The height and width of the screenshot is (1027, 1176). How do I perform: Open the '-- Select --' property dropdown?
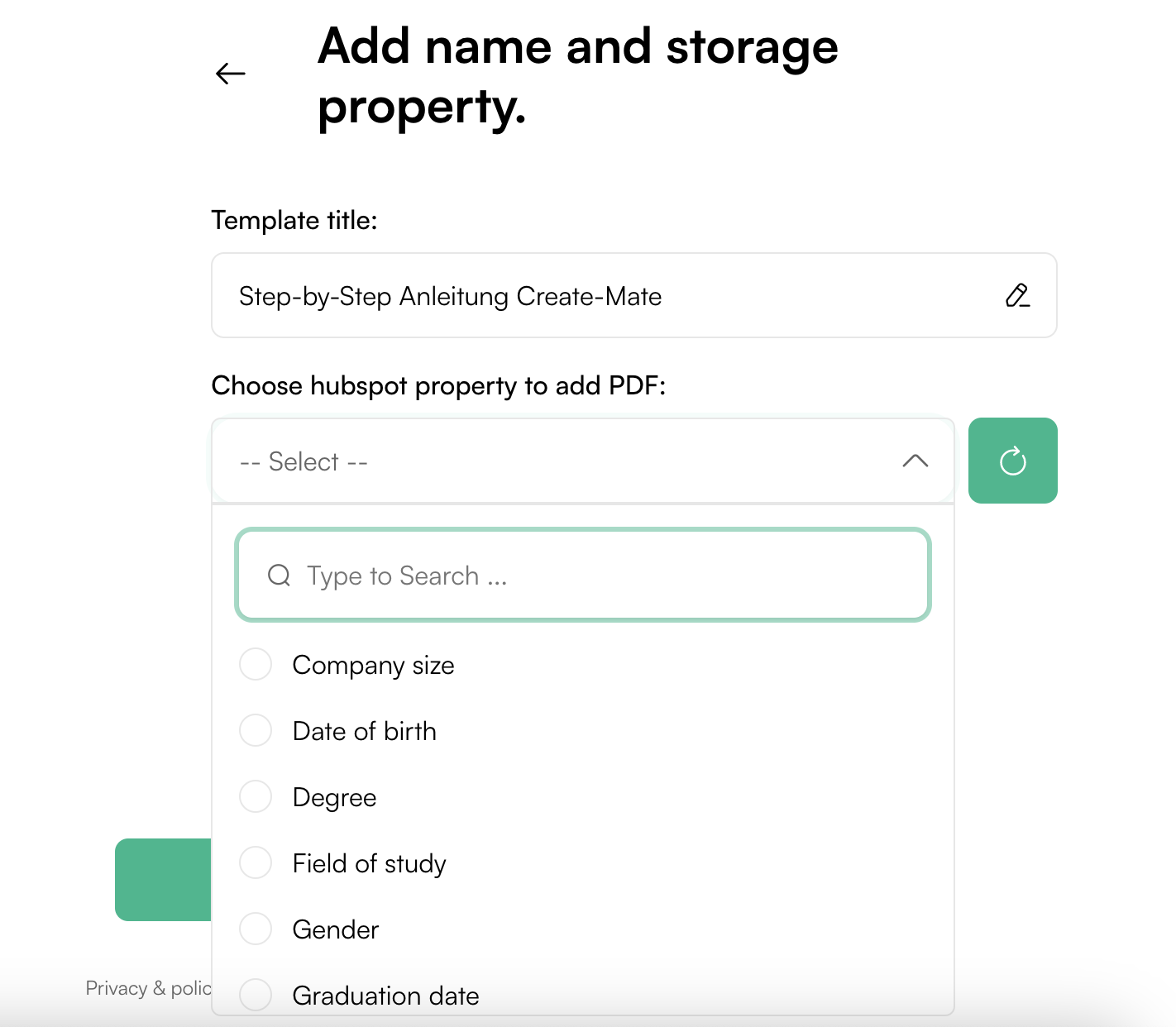pos(583,461)
